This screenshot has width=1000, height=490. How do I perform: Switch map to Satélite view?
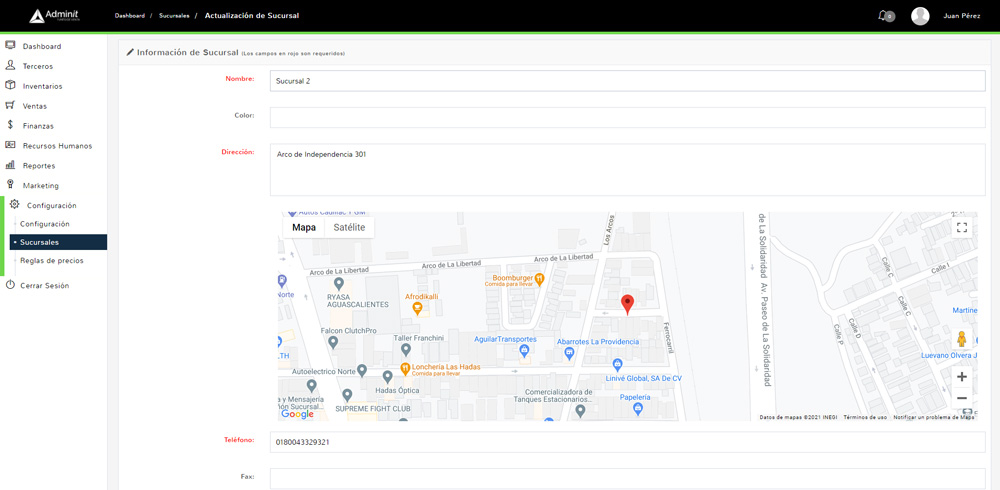(349, 227)
